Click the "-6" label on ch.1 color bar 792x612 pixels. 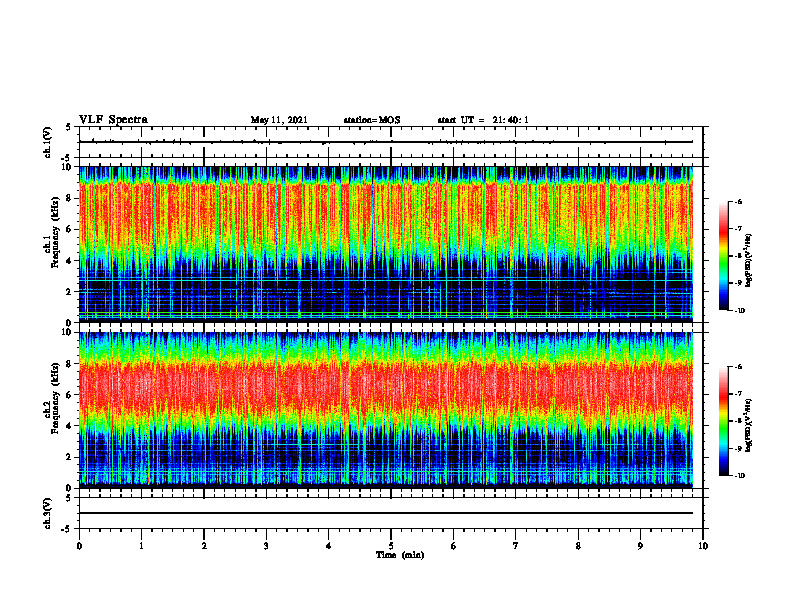pos(738,201)
